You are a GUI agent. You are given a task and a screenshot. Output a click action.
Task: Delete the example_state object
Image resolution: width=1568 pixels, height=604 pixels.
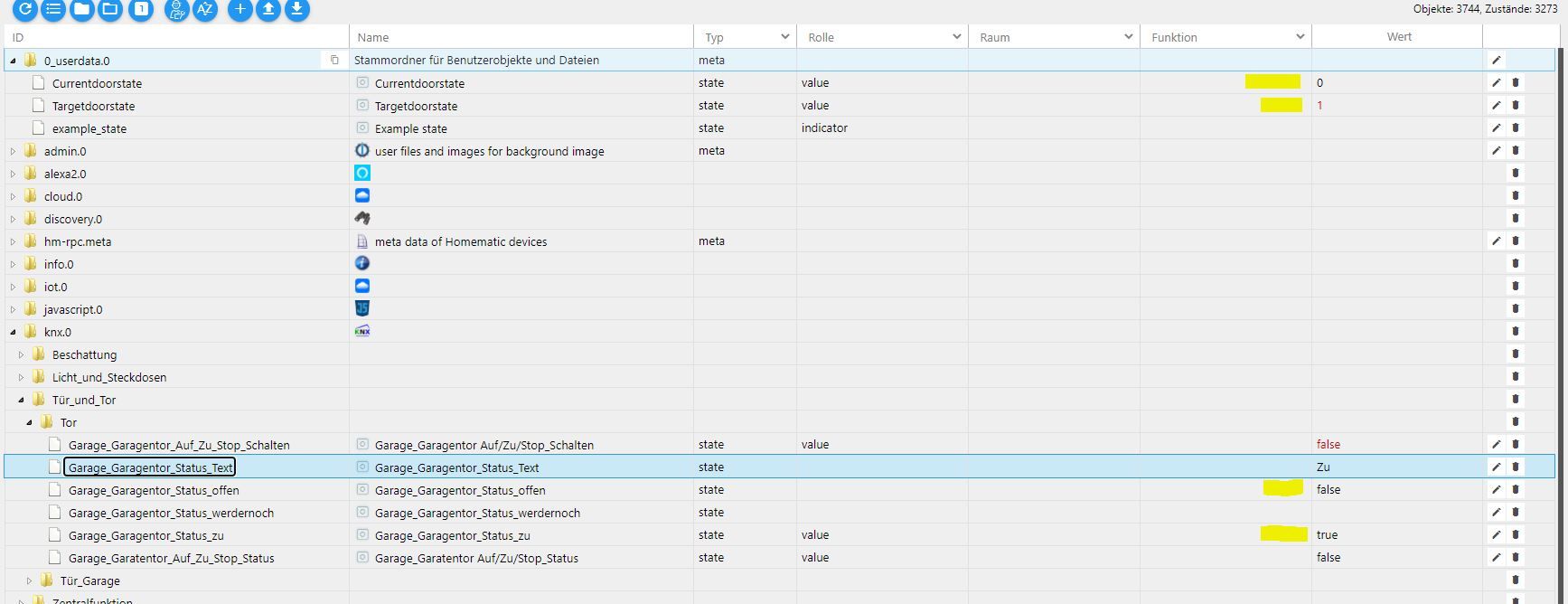tap(1516, 128)
